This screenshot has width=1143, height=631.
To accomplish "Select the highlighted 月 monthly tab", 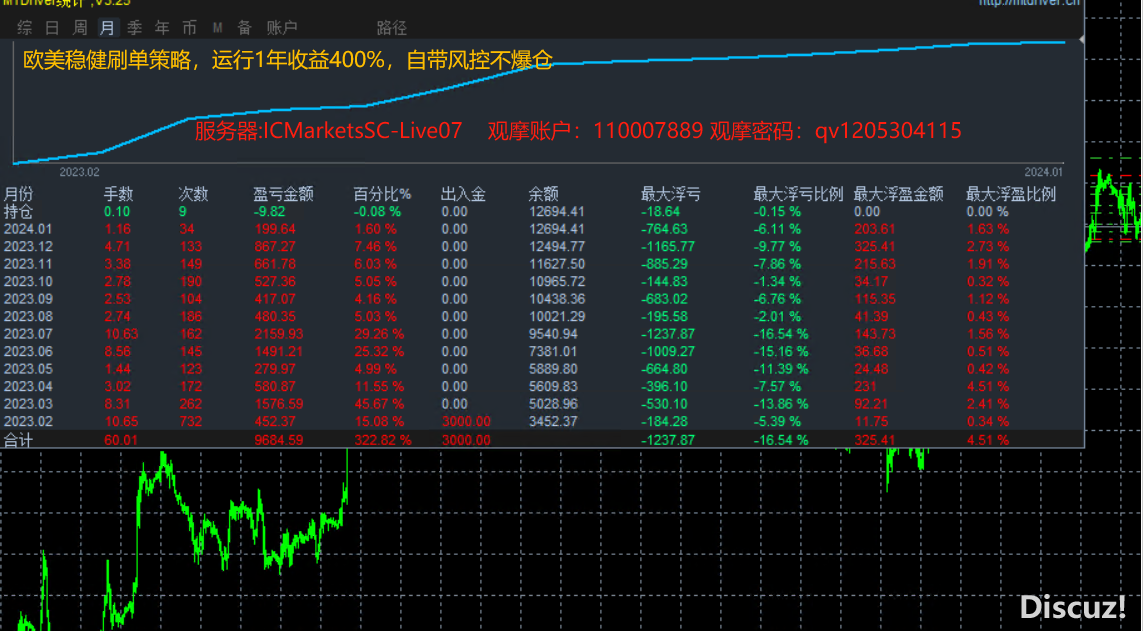I will coord(107,28).
